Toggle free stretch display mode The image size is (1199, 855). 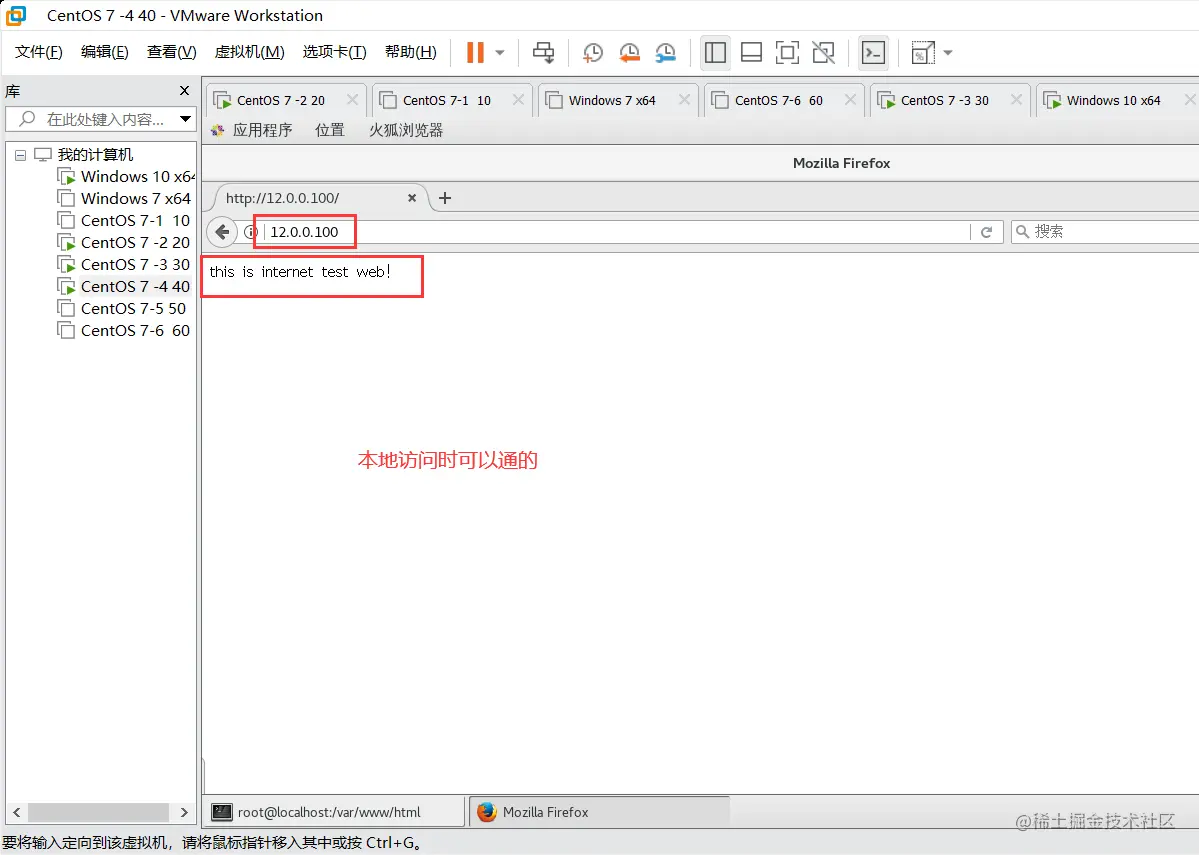point(823,52)
